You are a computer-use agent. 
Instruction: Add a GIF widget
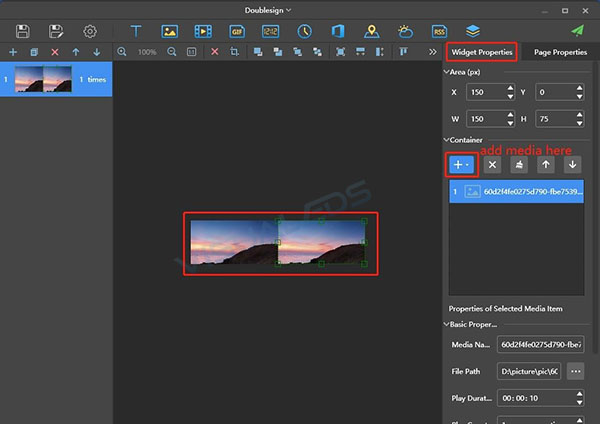[x=237, y=32]
